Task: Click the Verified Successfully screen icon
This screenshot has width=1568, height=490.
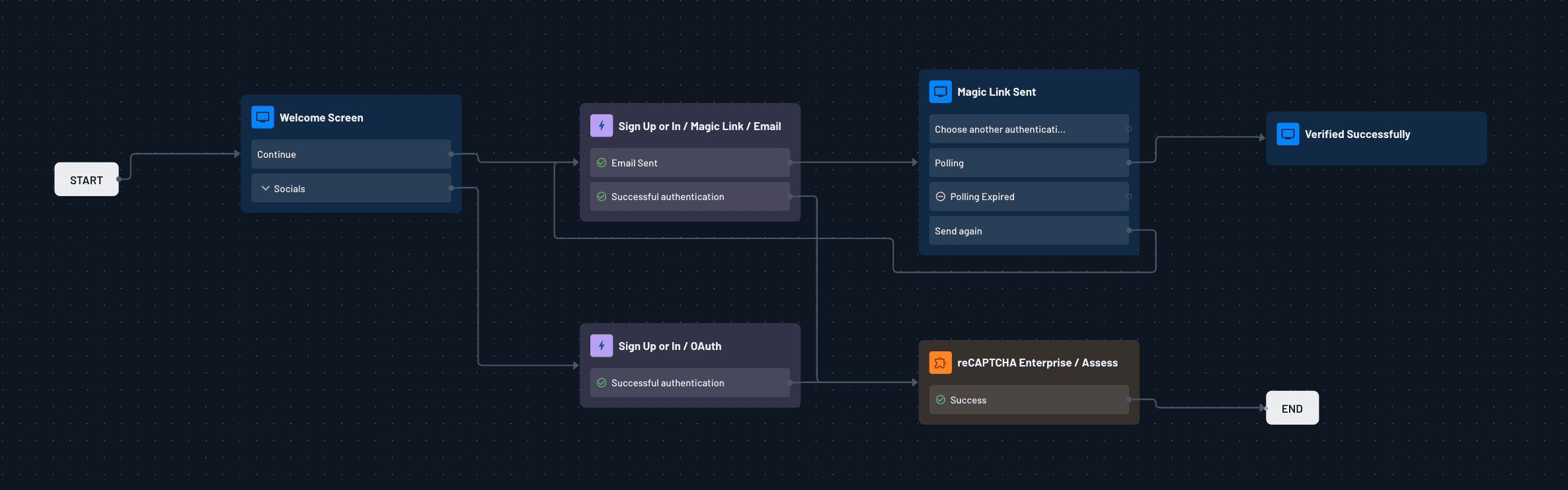Action: (1287, 134)
